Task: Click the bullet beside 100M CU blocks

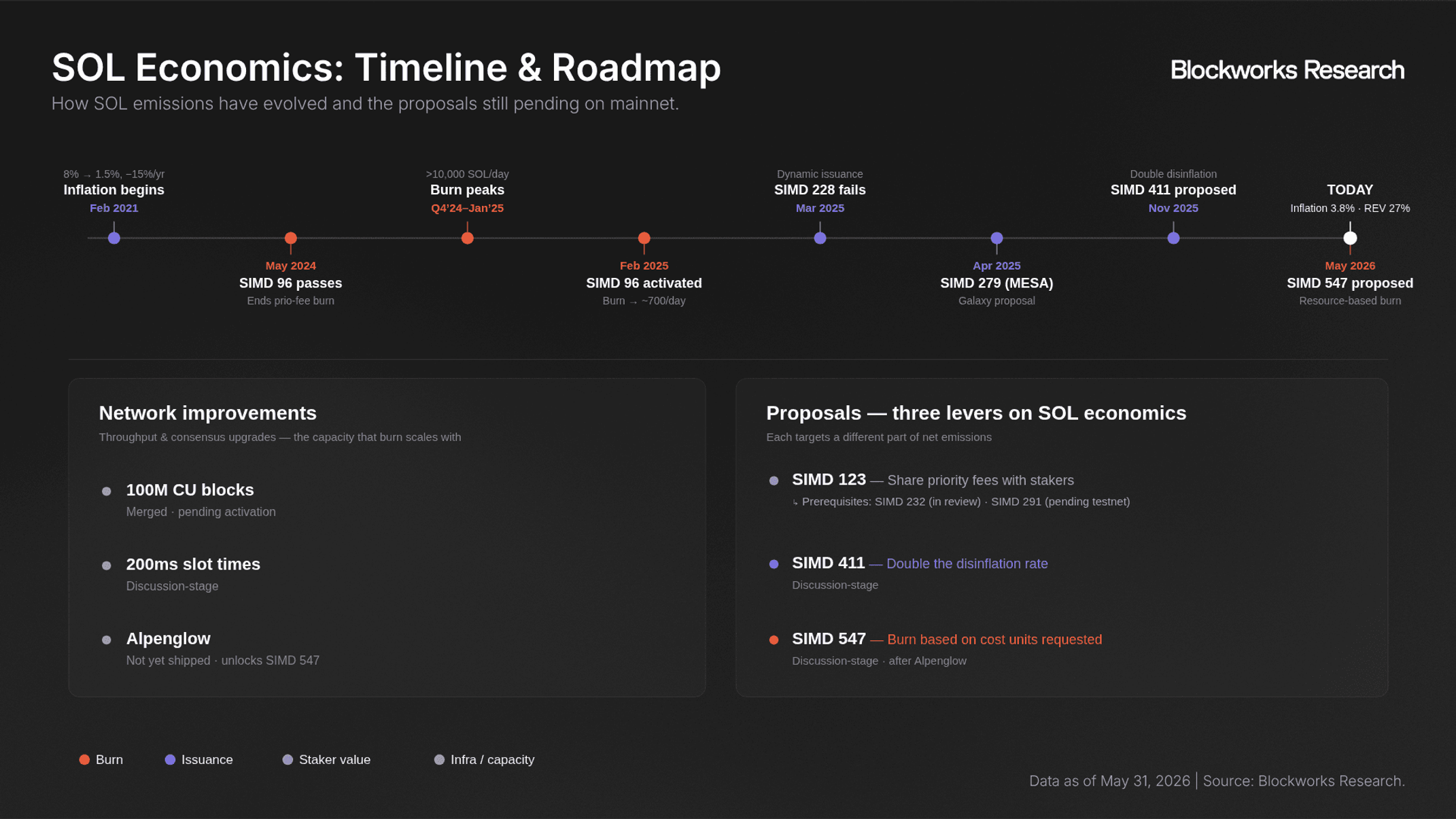Action: point(107,491)
